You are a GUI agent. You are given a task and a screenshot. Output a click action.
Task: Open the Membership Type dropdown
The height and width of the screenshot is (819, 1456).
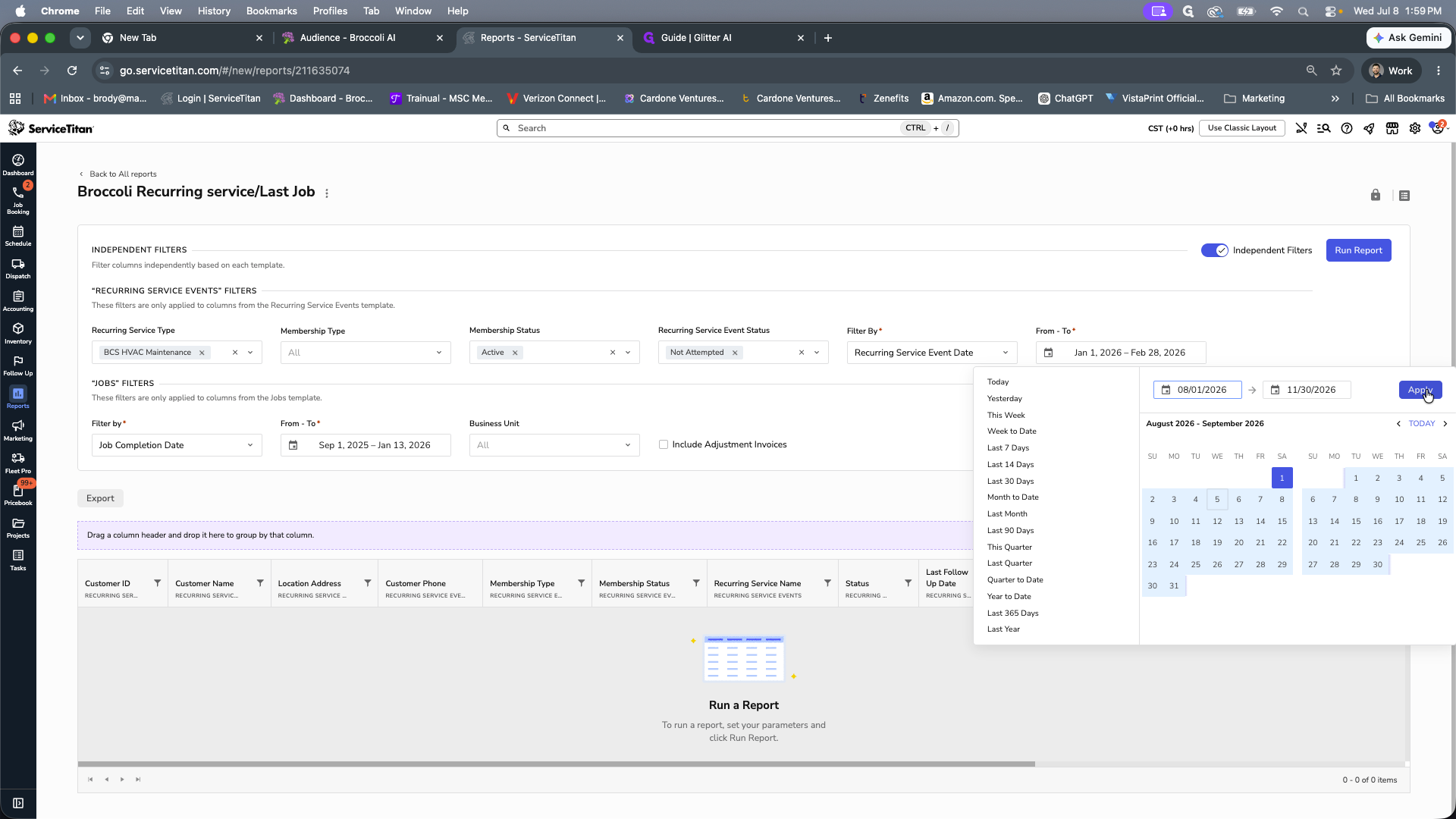[x=366, y=353]
